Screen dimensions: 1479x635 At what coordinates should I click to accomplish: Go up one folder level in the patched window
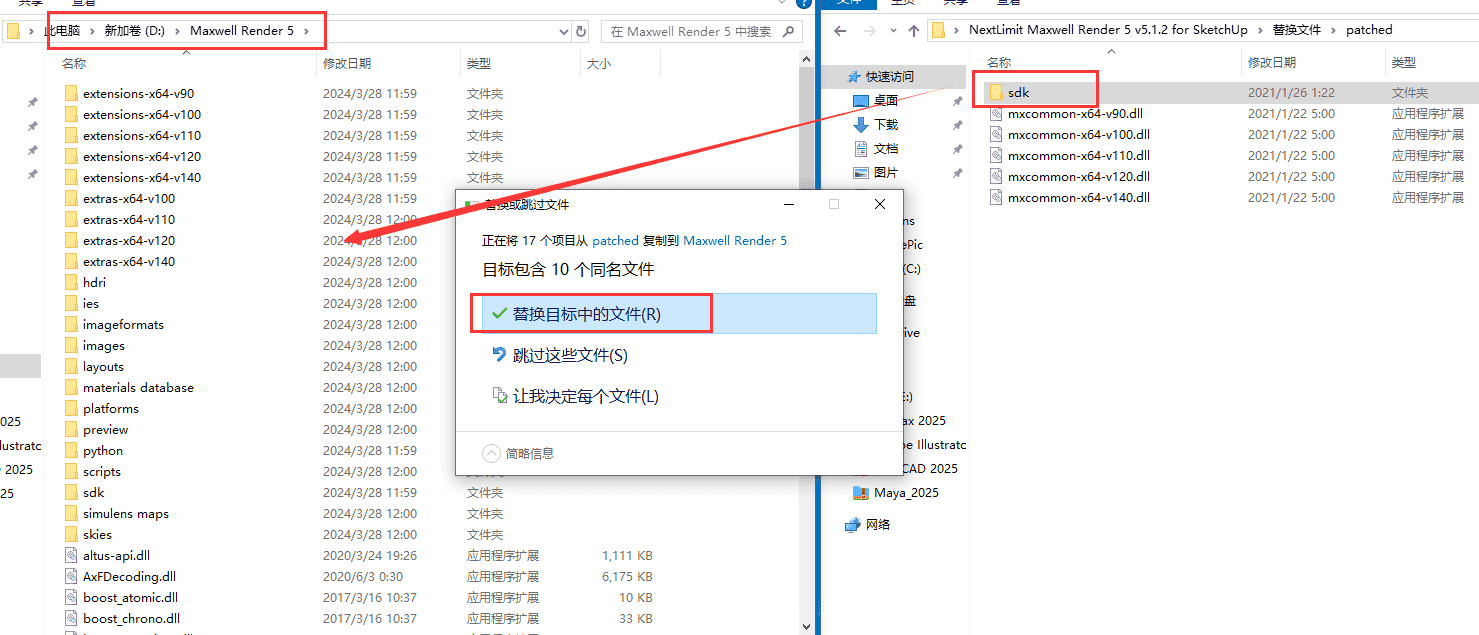pos(913,30)
